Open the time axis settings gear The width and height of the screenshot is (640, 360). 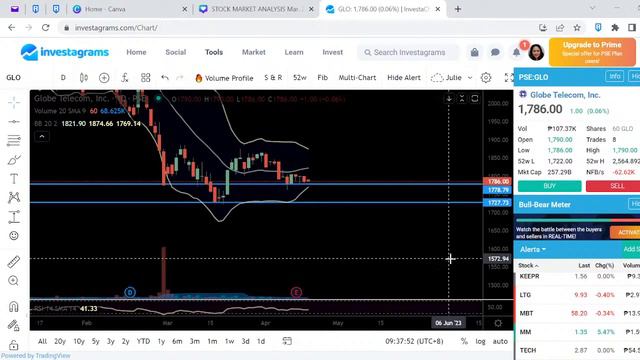[x=498, y=323]
